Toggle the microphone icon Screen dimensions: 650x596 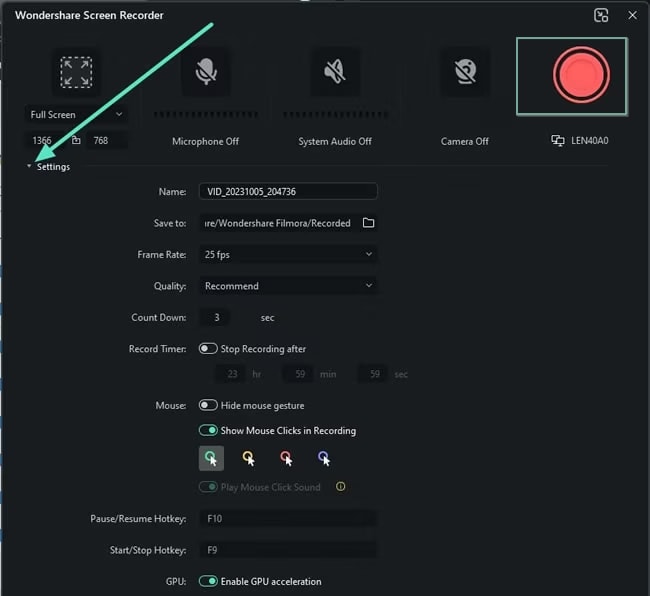tap(206, 71)
